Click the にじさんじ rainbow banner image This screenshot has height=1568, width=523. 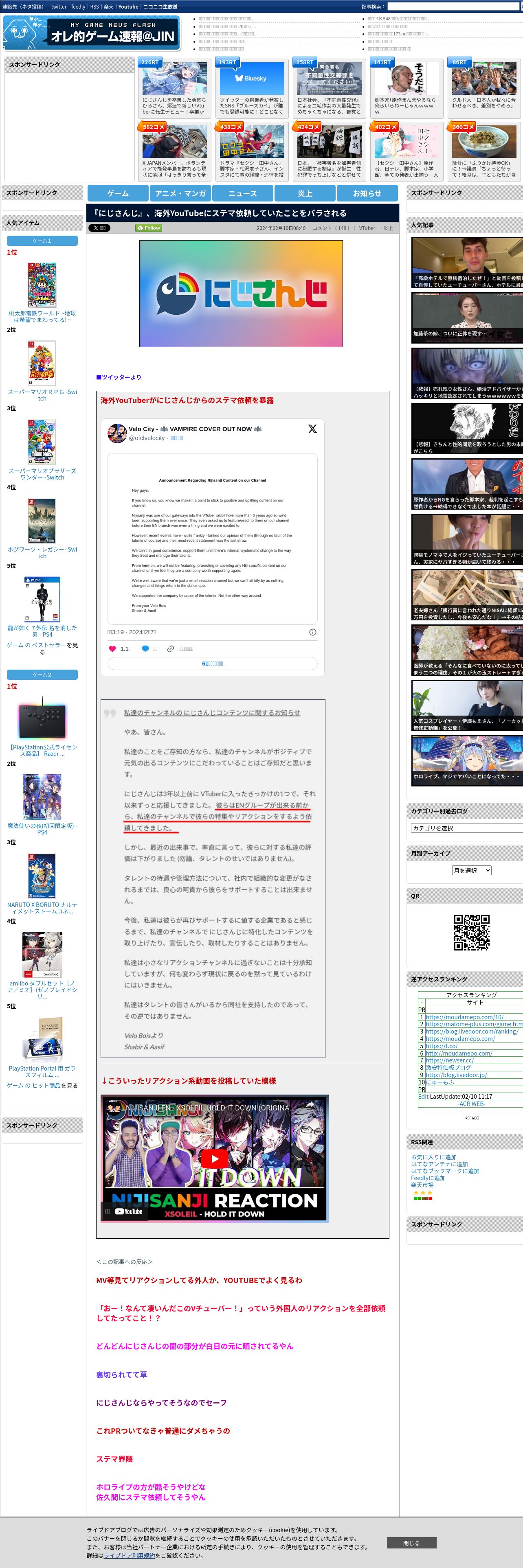241,293
